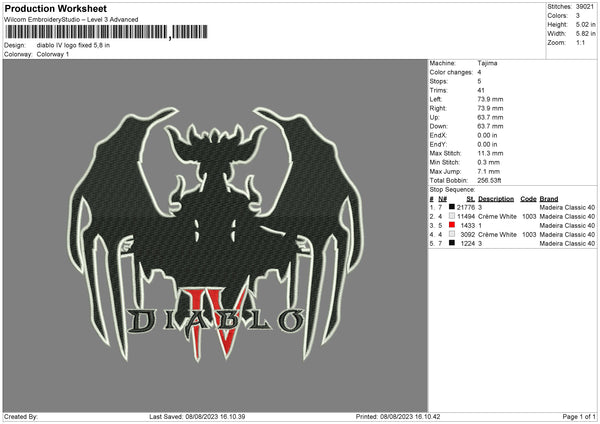This screenshot has width=600, height=424.
Task: Click the 'Colorway 1' value
Action: click(x=53, y=54)
